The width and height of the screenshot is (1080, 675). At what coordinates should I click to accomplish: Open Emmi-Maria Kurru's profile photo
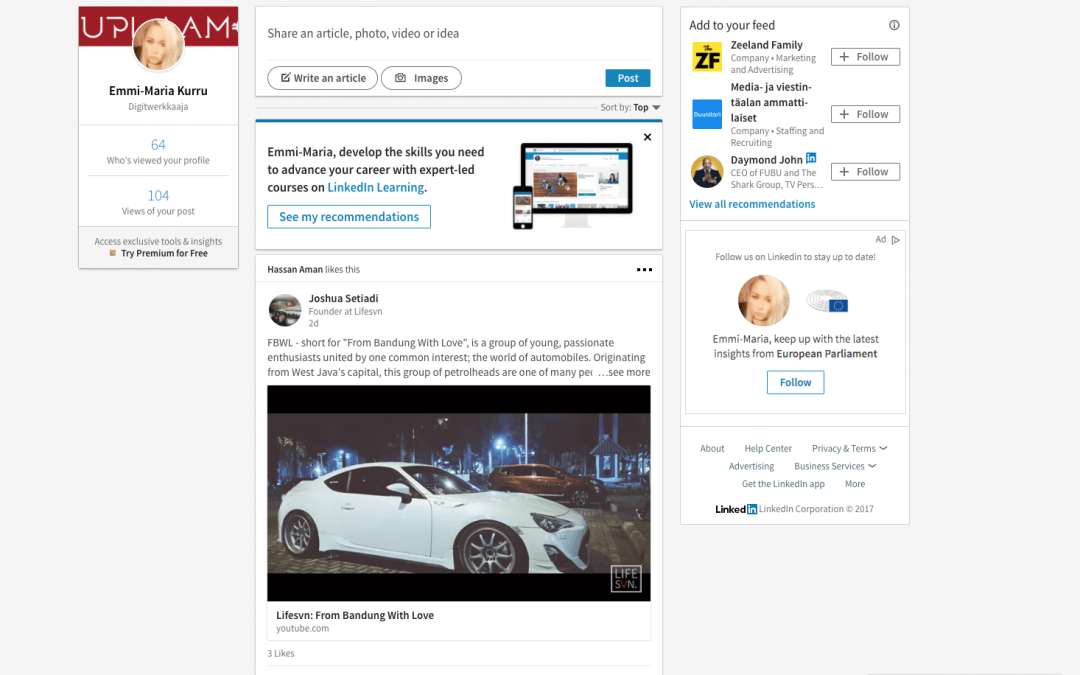[158, 44]
